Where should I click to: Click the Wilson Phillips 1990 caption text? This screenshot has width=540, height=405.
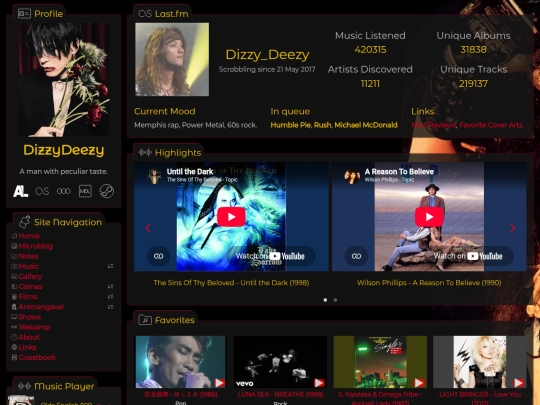429,283
